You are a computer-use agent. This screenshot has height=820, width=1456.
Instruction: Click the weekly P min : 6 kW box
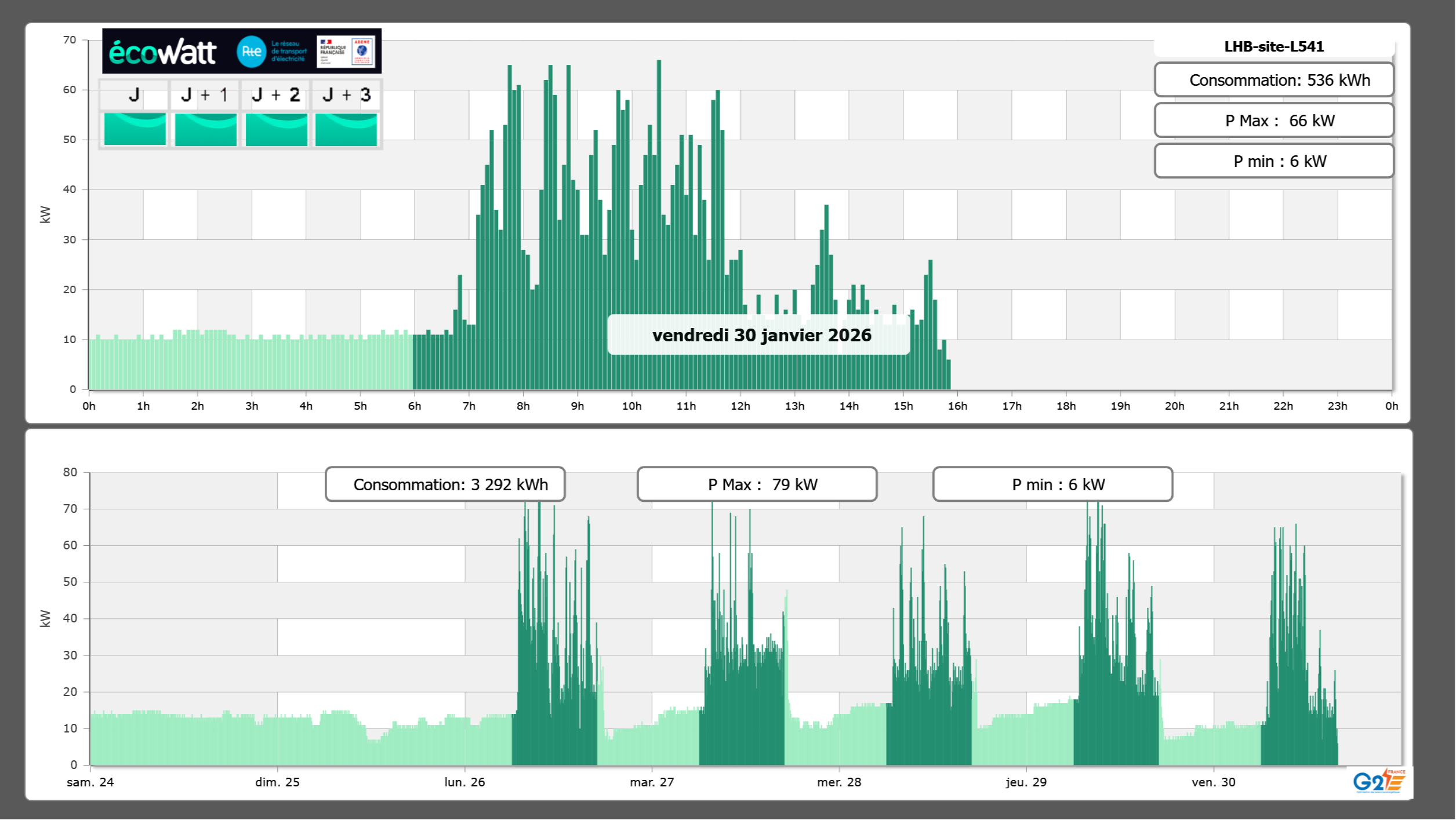click(1052, 484)
